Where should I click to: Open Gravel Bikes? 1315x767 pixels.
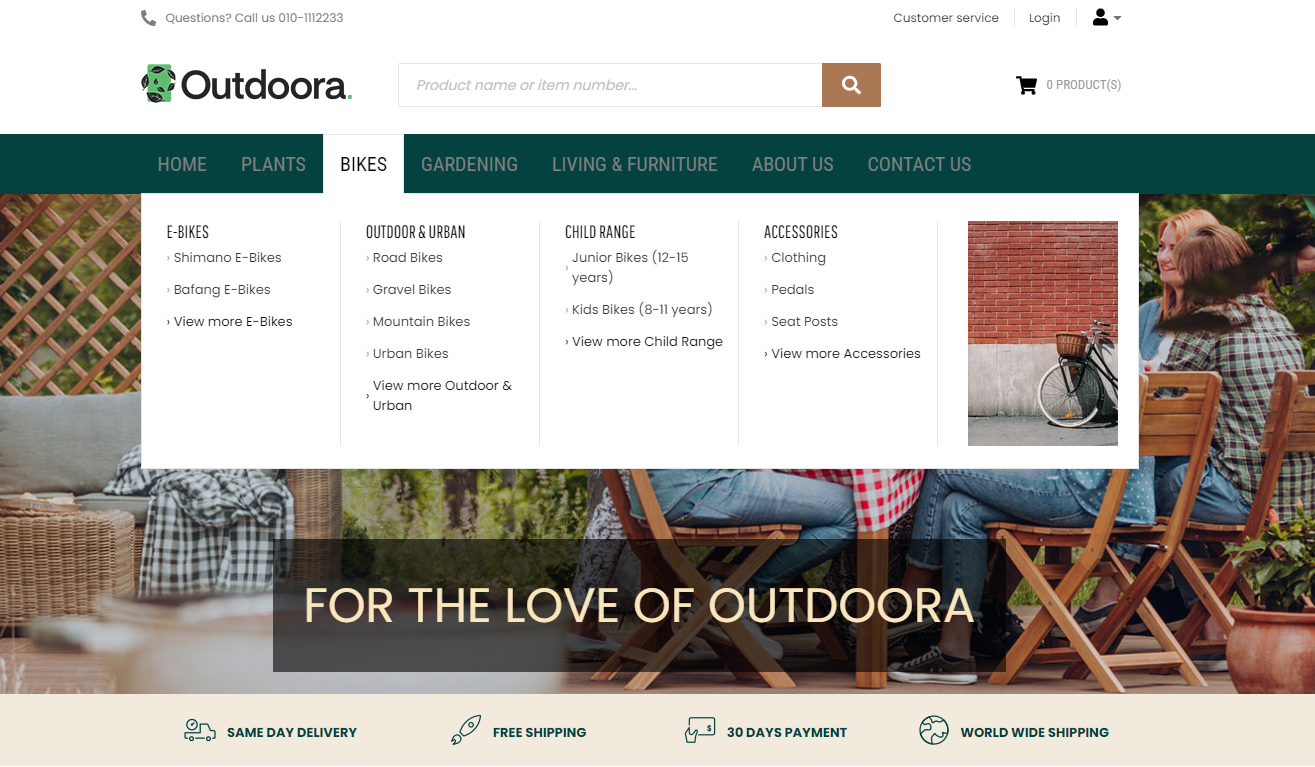pyautogui.click(x=412, y=289)
